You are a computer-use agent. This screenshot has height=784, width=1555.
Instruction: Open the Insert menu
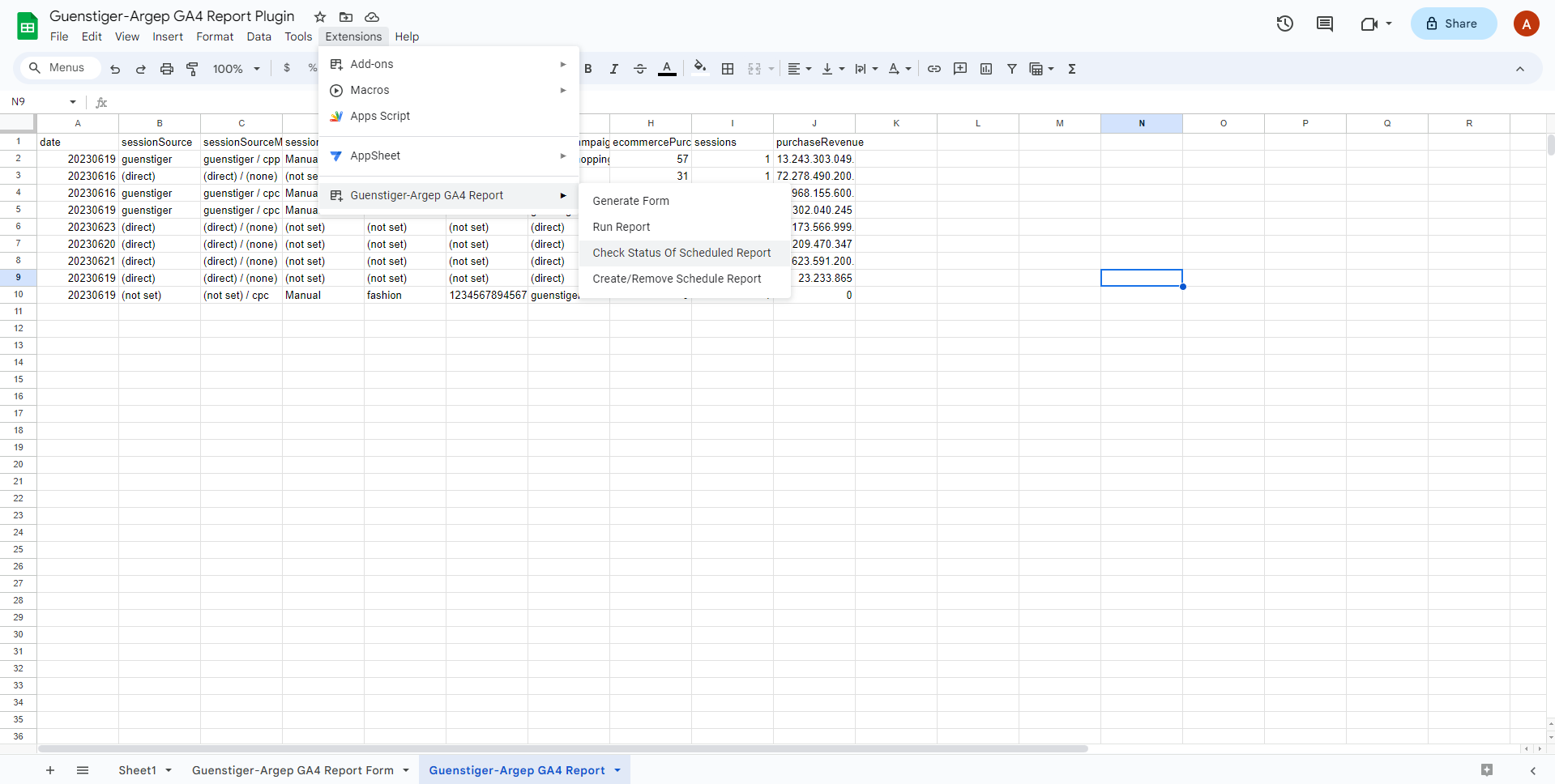(168, 36)
